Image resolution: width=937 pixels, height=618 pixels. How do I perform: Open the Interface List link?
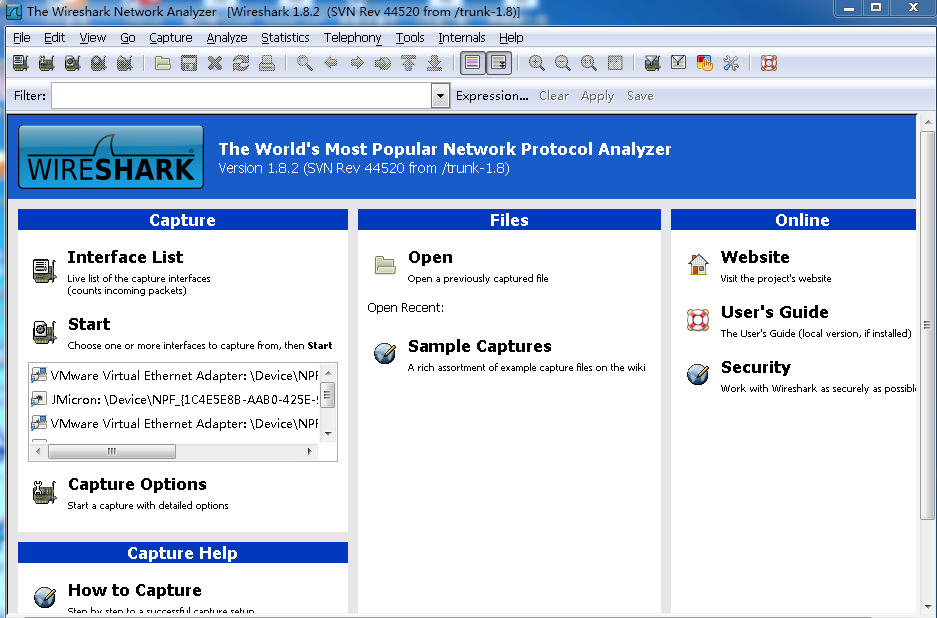(125, 257)
